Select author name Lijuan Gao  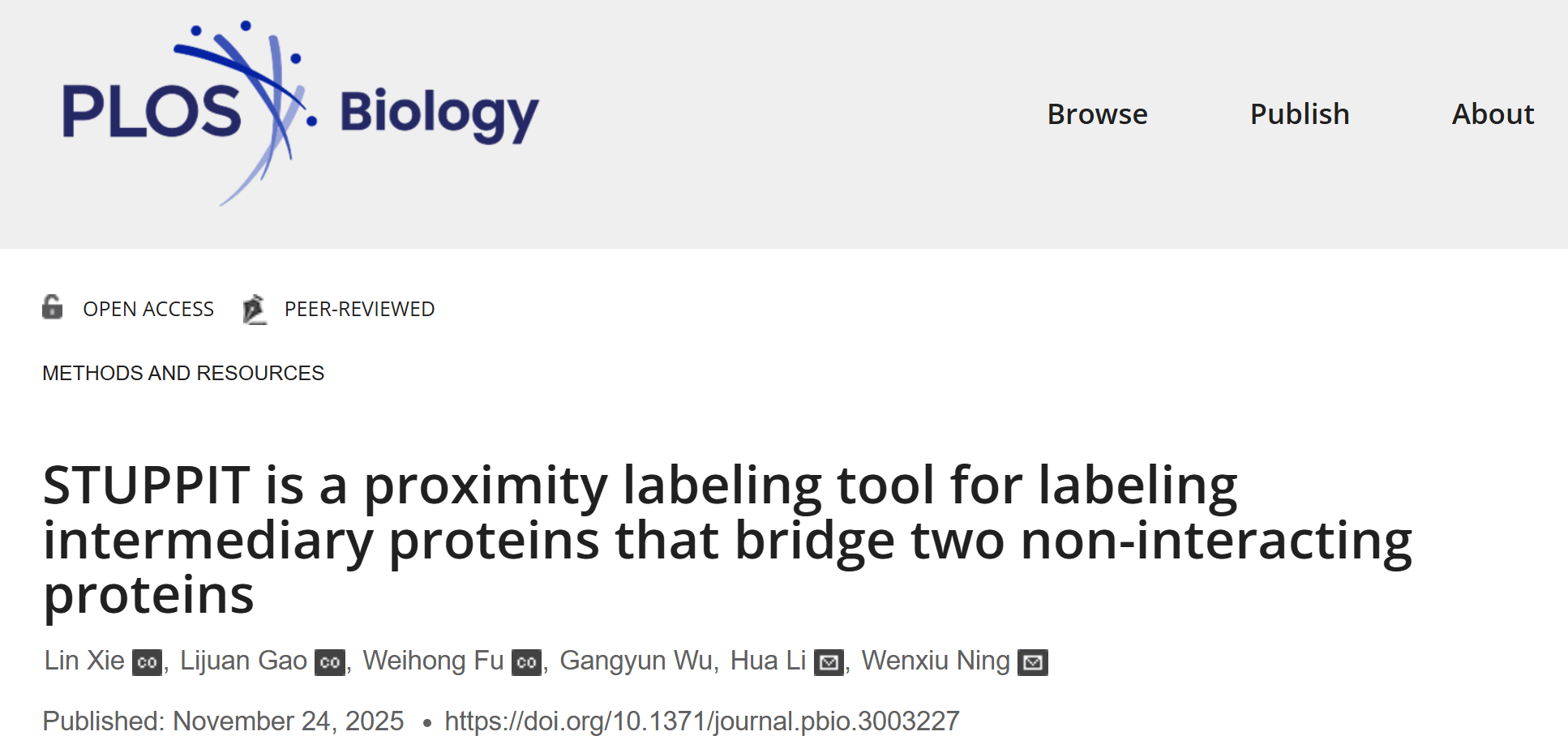click(x=243, y=661)
